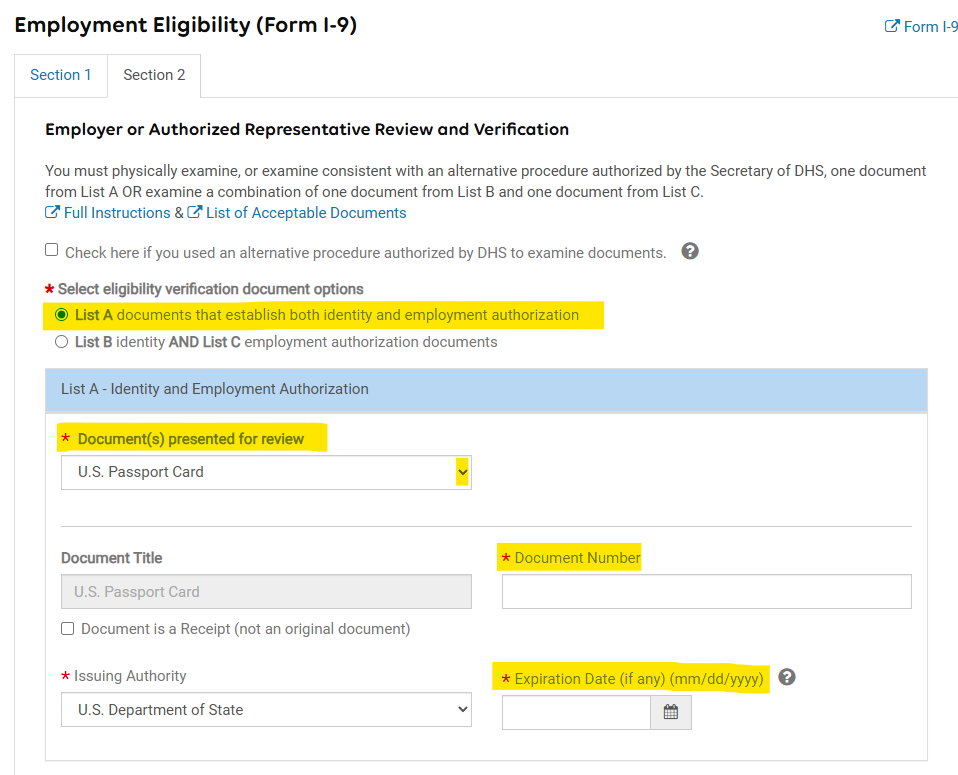Expand the Issuing Authority dropdown
958x775 pixels.
tap(266, 710)
